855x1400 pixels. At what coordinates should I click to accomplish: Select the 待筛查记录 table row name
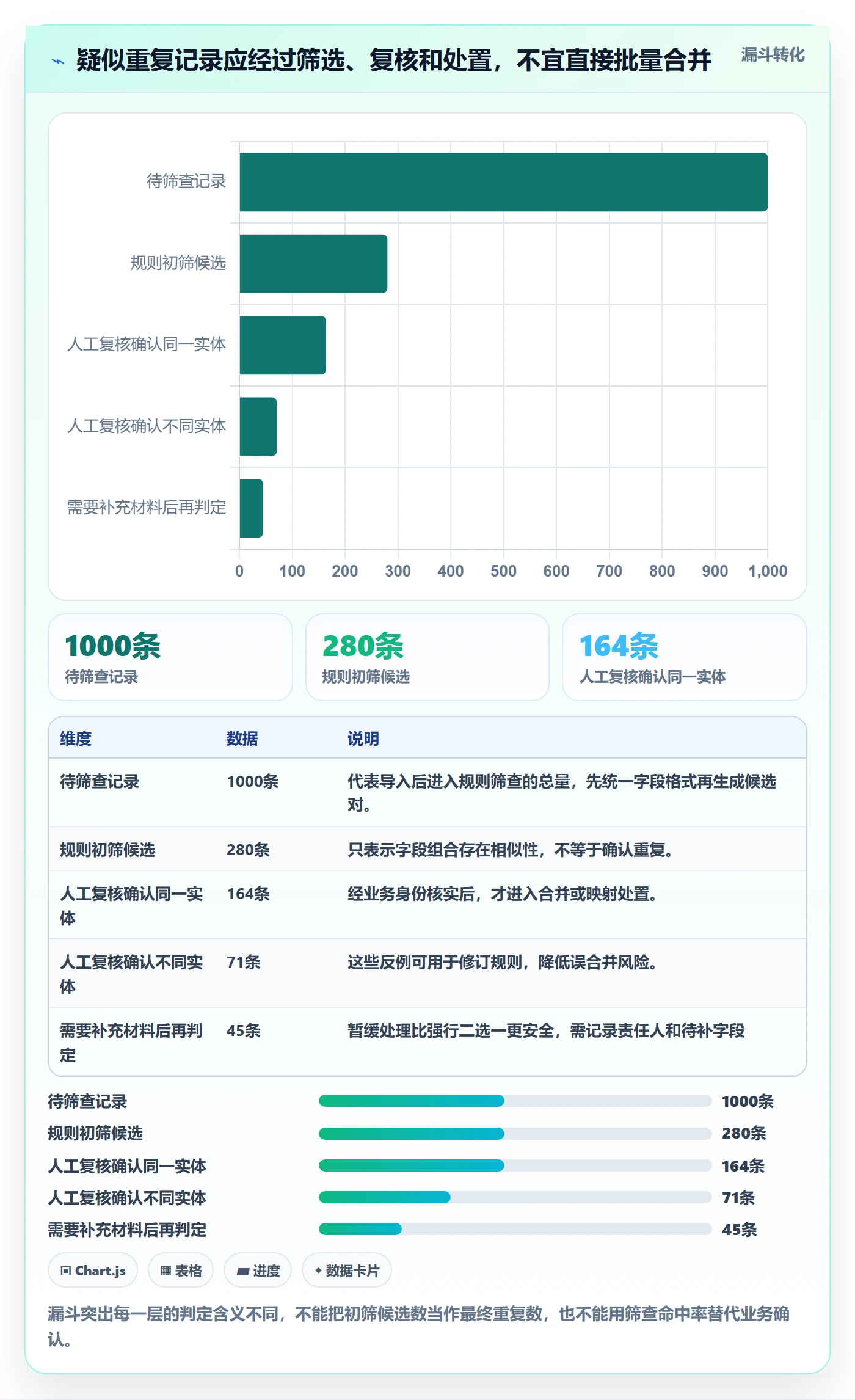click(100, 781)
